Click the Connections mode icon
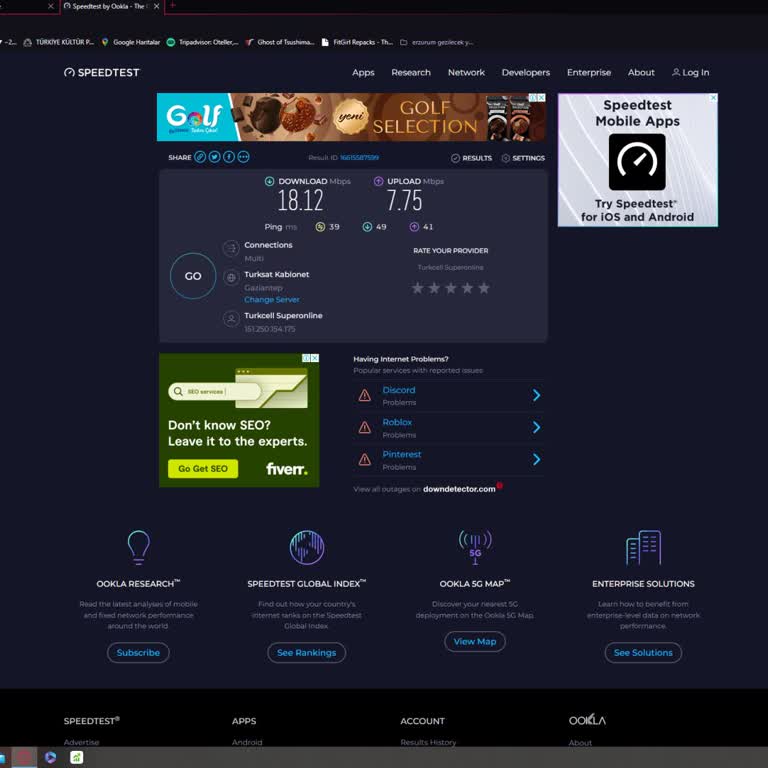Screen dimensions: 768x768 click(231, 248)
